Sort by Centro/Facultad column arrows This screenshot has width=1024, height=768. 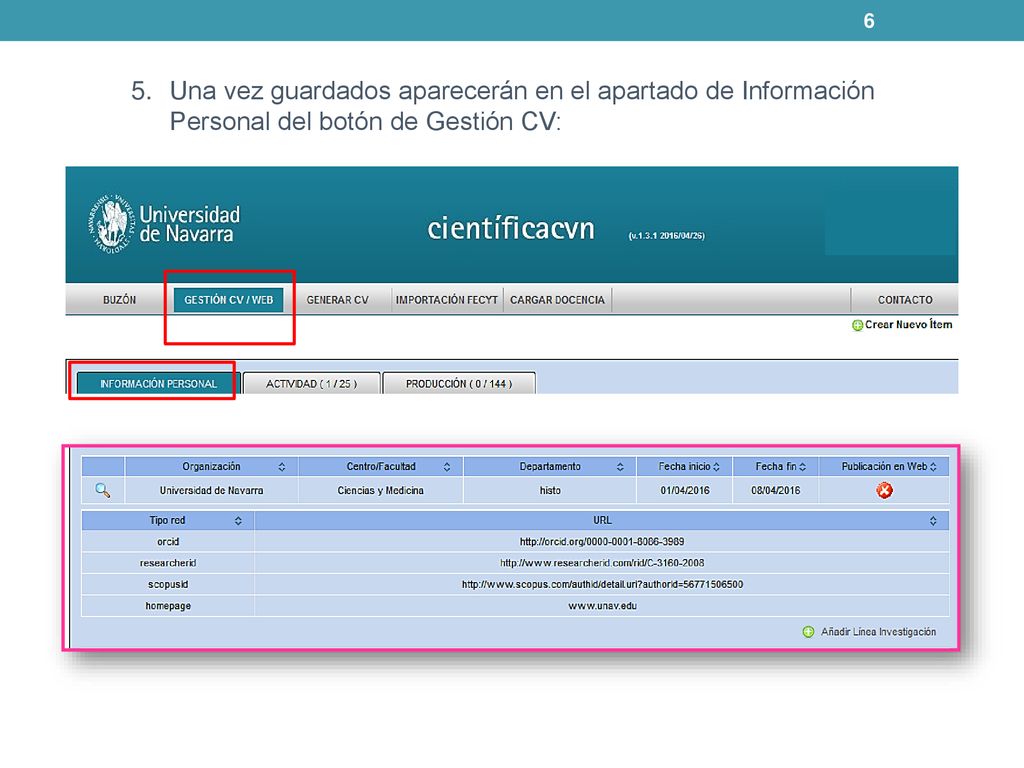[447, 466]
